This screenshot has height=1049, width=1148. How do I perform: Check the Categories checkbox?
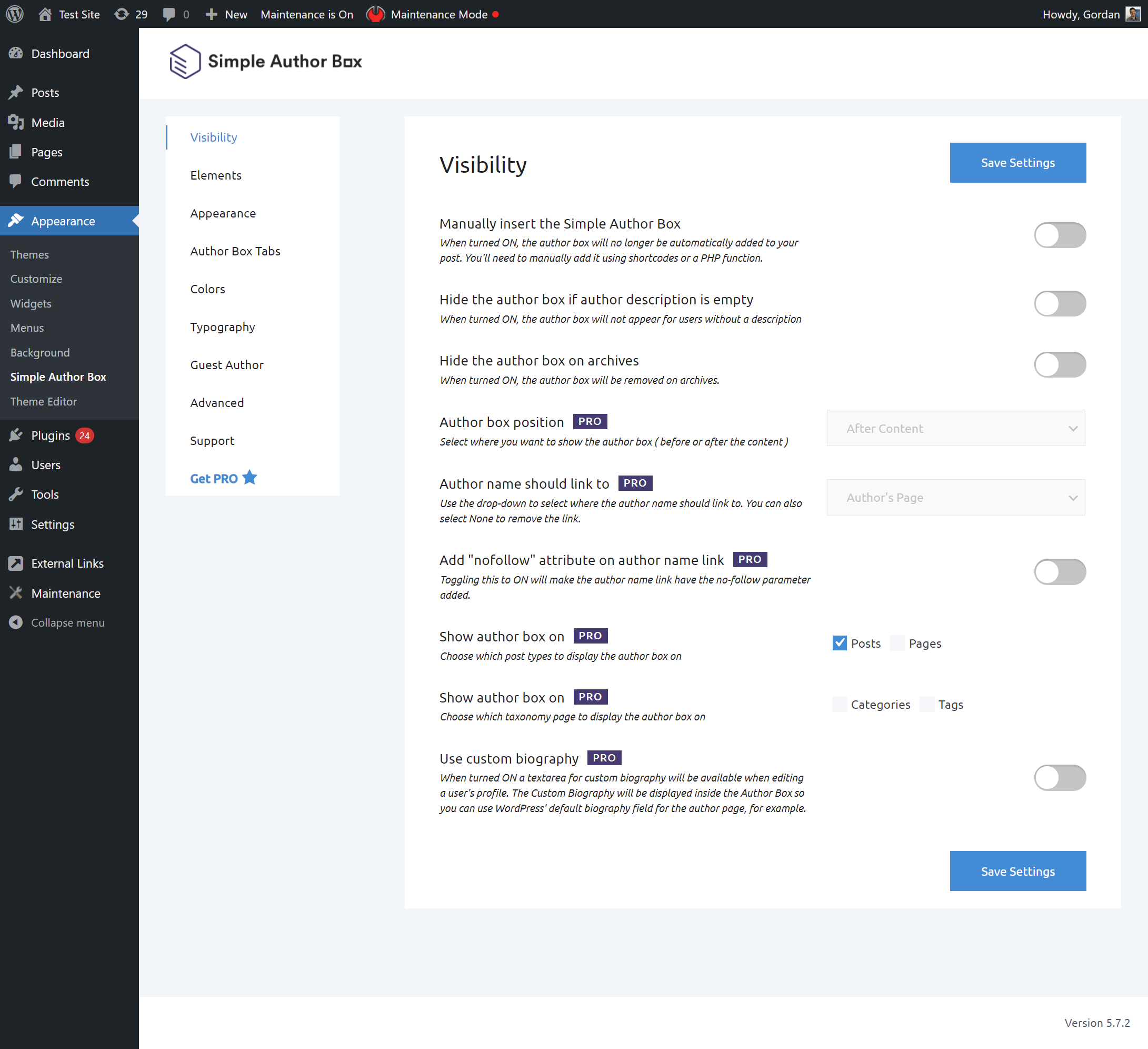[840, 704]
